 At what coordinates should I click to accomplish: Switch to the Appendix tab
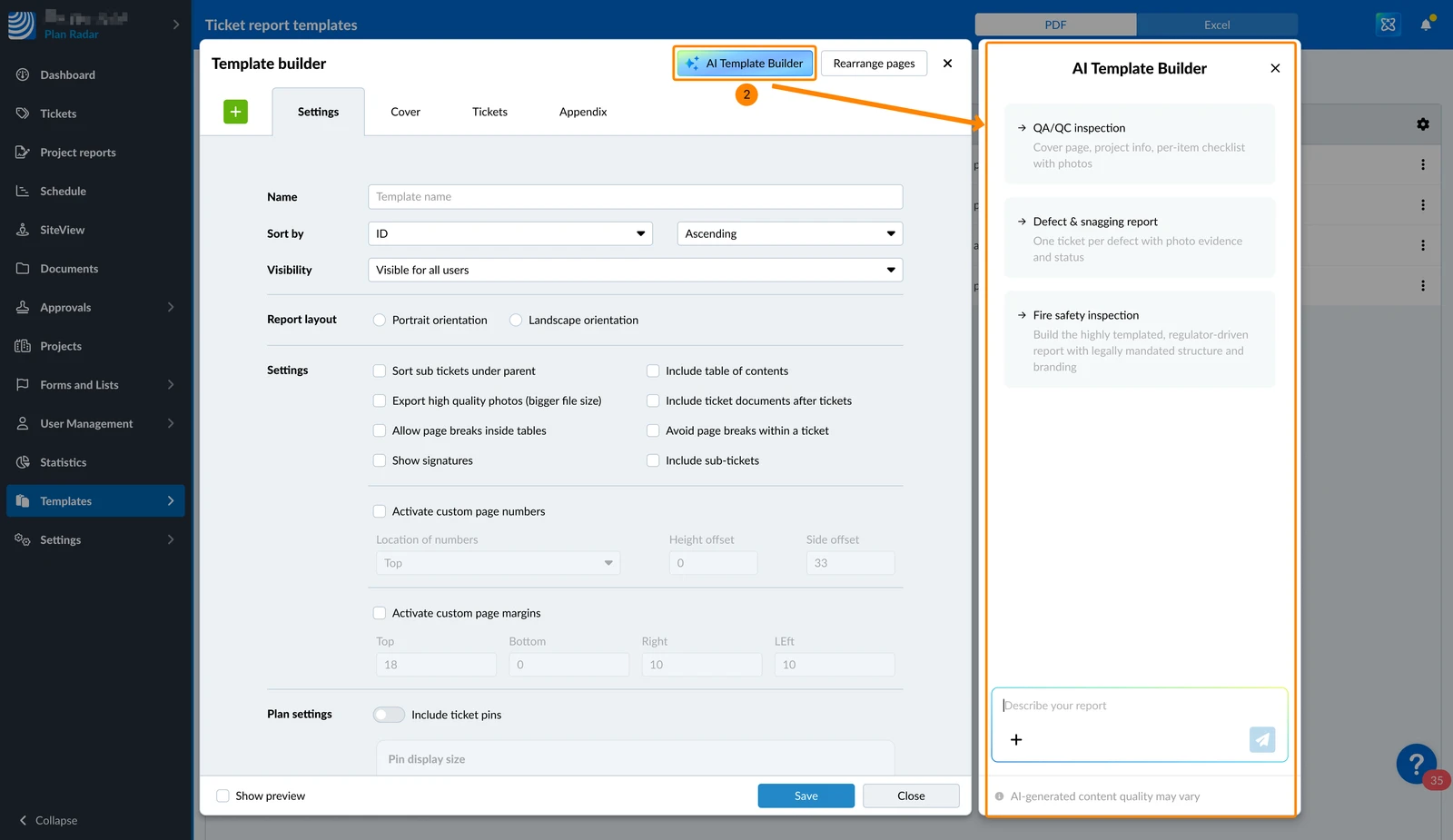coord(583,112)
